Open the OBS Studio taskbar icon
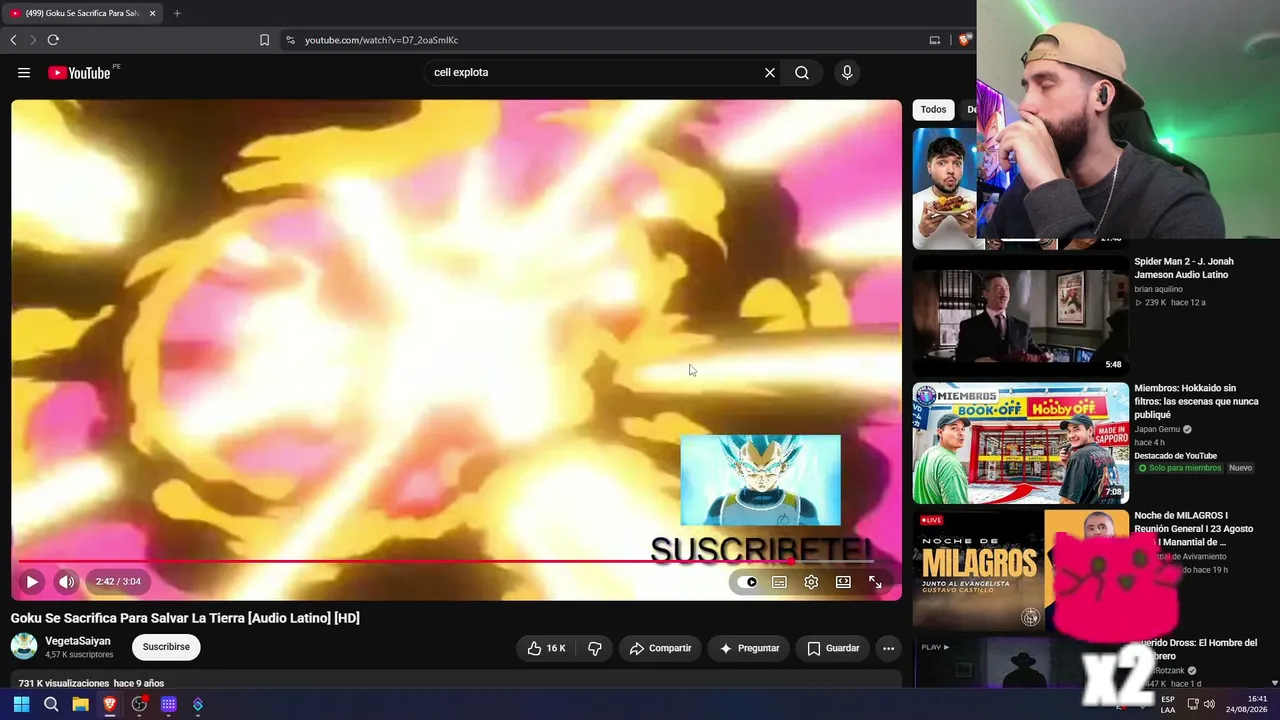The image size is (1280, 720). click(x=139, y=704)
